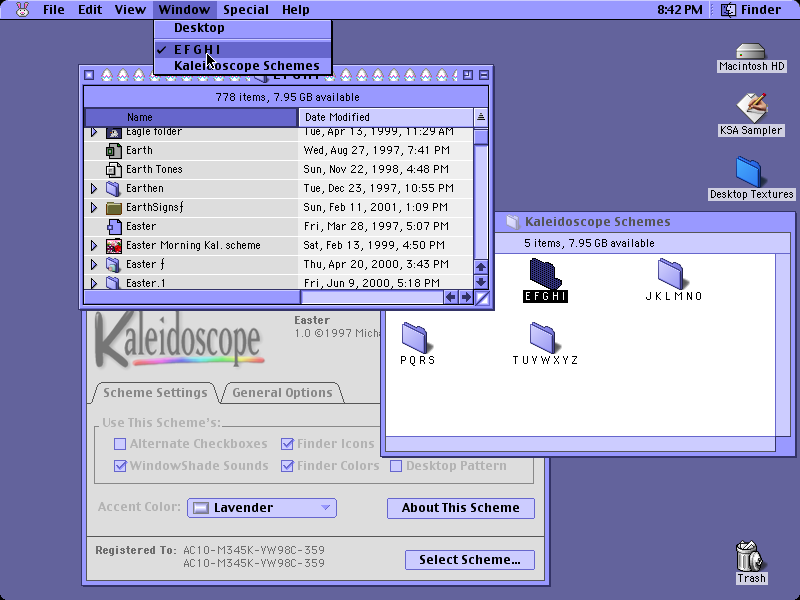Image resolution: width=800 pixels, height=600 pixels.
Task: Select the P Q R S folder icon
Action: pos(415,337)
